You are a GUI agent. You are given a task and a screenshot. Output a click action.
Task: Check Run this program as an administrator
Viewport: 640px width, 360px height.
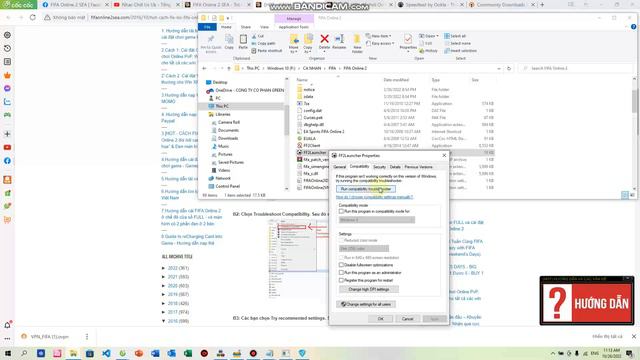coord(341,273)
